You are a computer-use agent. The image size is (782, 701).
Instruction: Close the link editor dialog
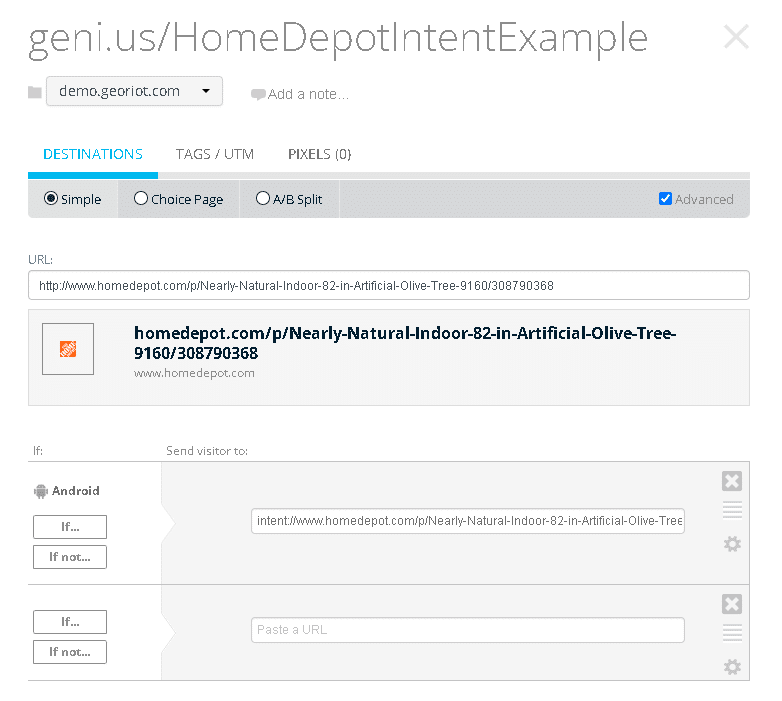(x=735, y=38)
